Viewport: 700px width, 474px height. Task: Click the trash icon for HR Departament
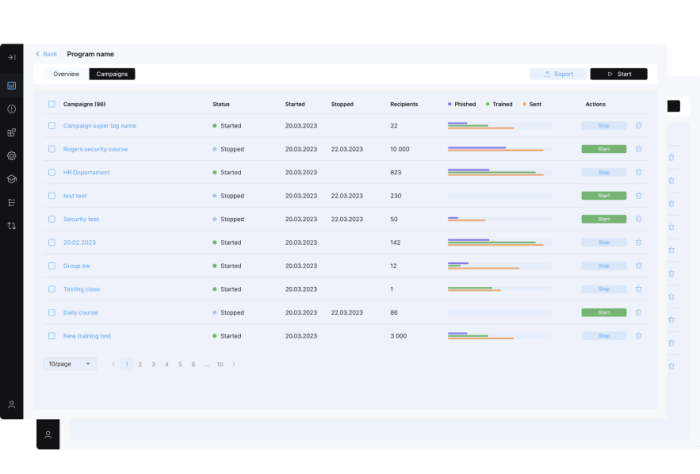pyautogui.click(x=639, y=172)
